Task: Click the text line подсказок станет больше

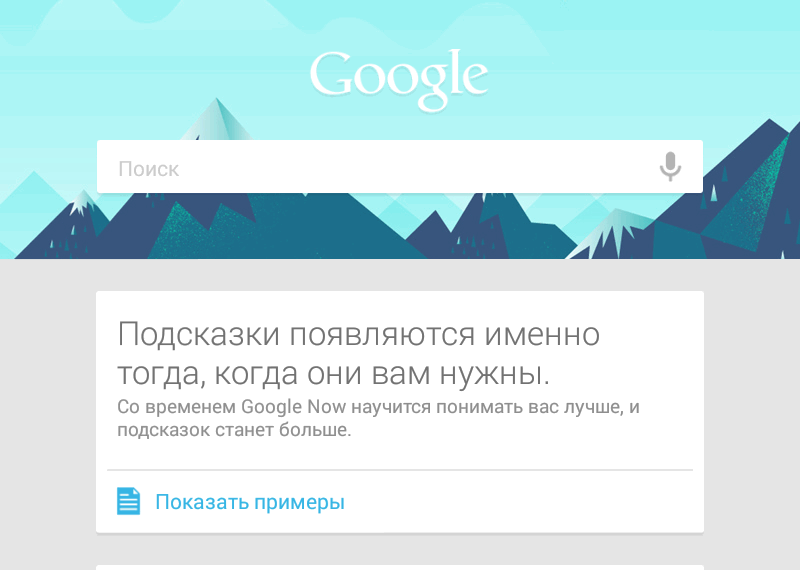Action: click(x=234, y=430)
